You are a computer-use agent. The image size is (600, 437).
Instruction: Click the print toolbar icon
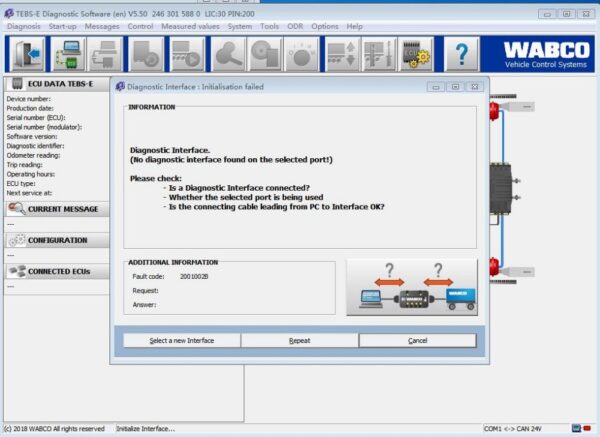[x=105, y=54]
